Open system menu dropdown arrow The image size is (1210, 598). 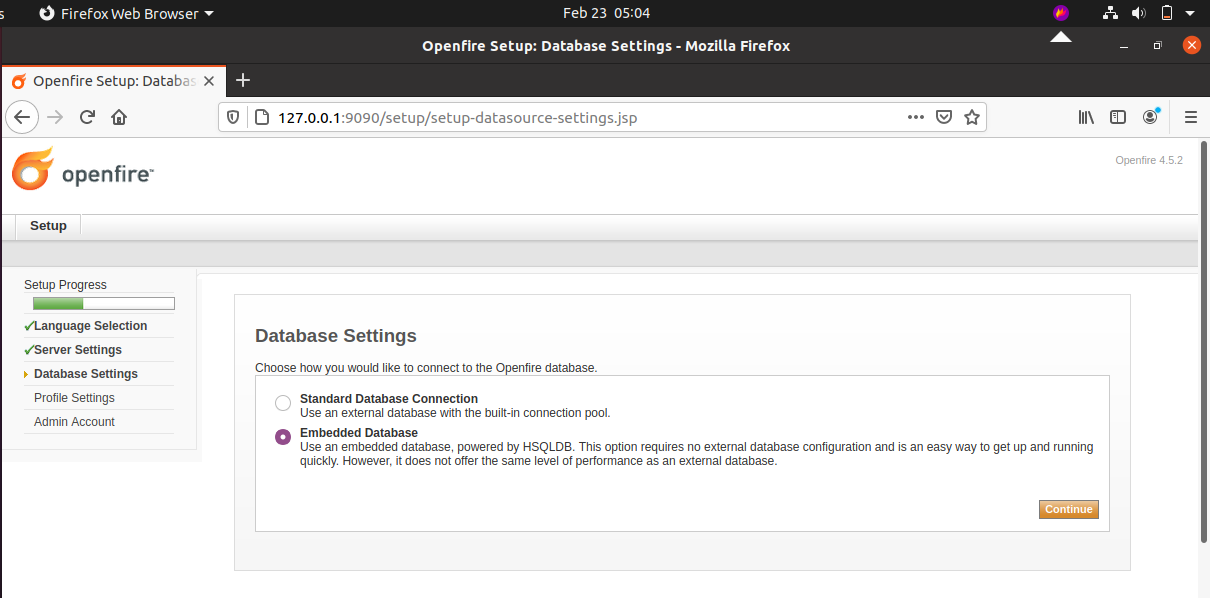[x=1191, y=14]
